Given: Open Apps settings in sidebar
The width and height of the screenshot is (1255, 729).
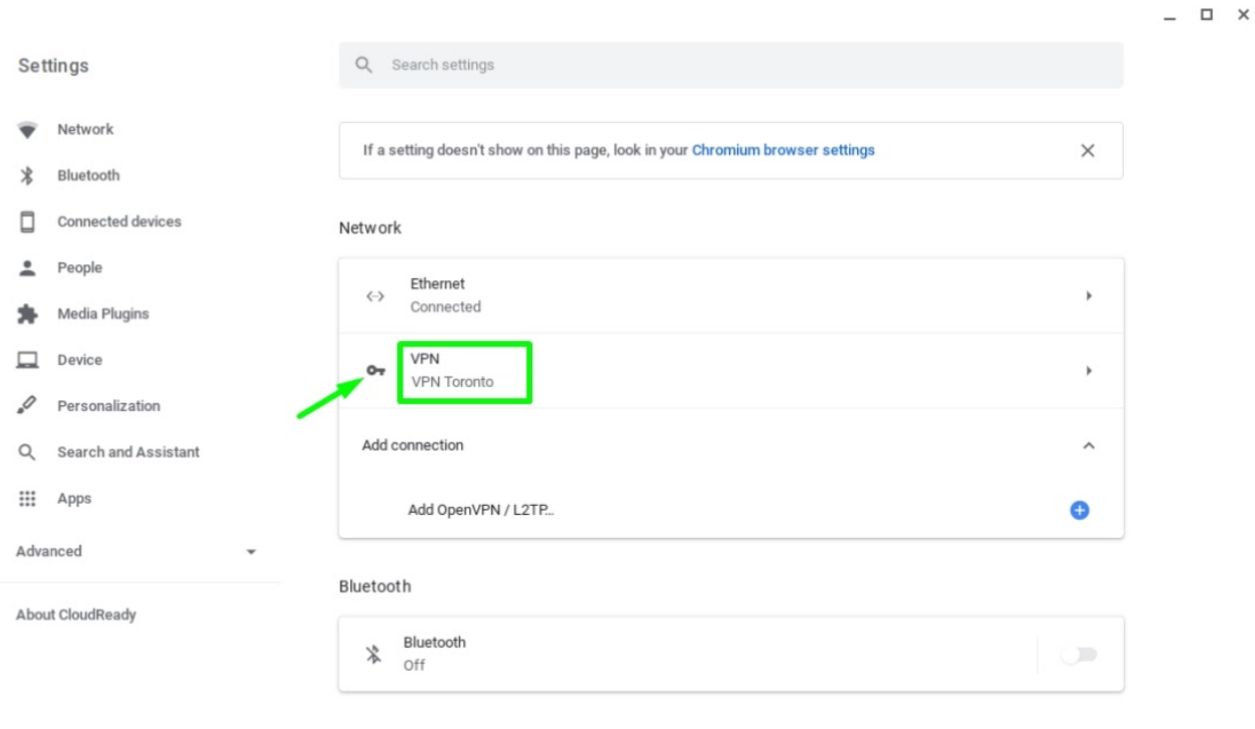Looking at the screenshot, I should tap(74, 498).
